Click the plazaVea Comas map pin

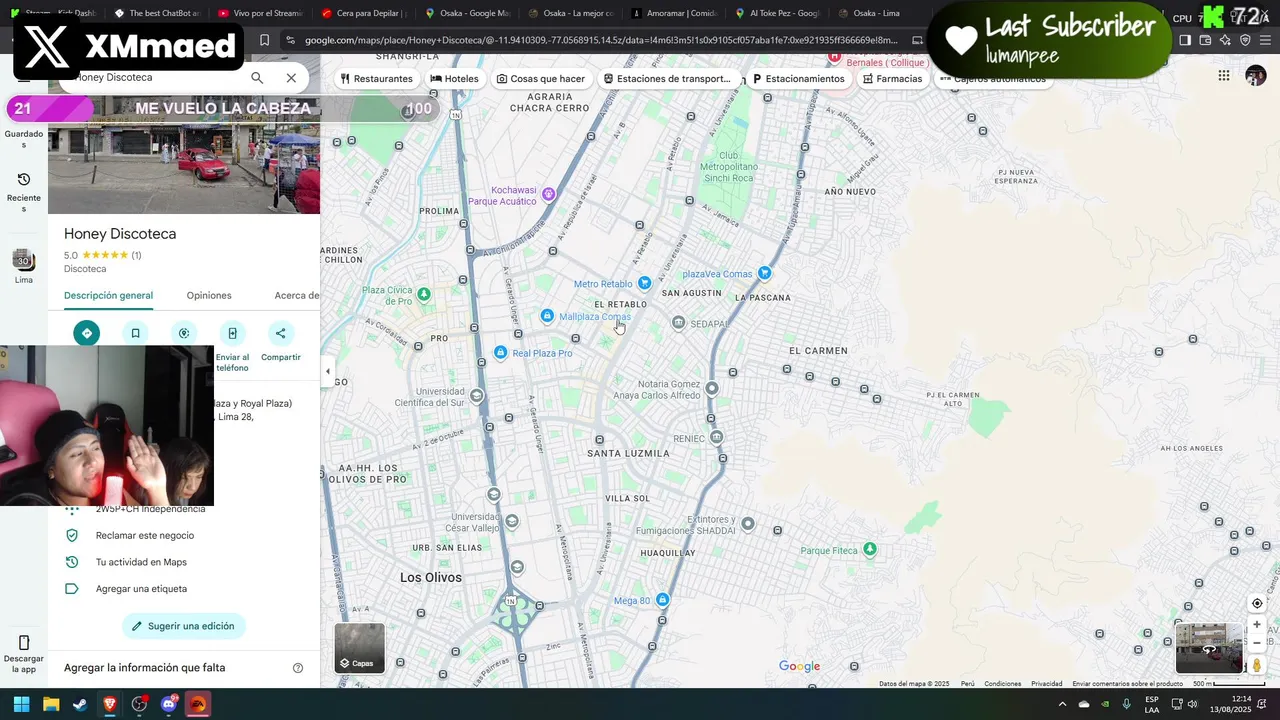[x=765, y=273]
